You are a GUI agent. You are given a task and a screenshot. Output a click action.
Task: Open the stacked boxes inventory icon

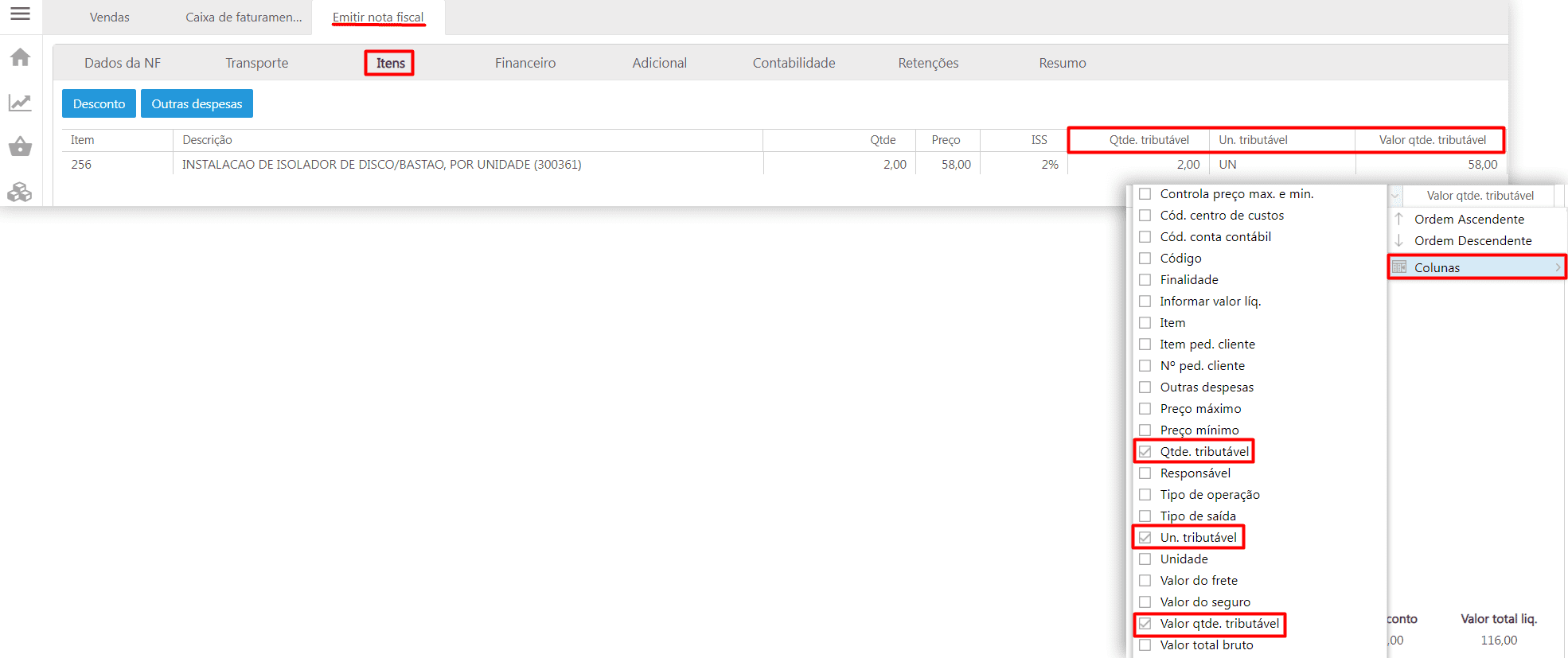click(20, 192)
